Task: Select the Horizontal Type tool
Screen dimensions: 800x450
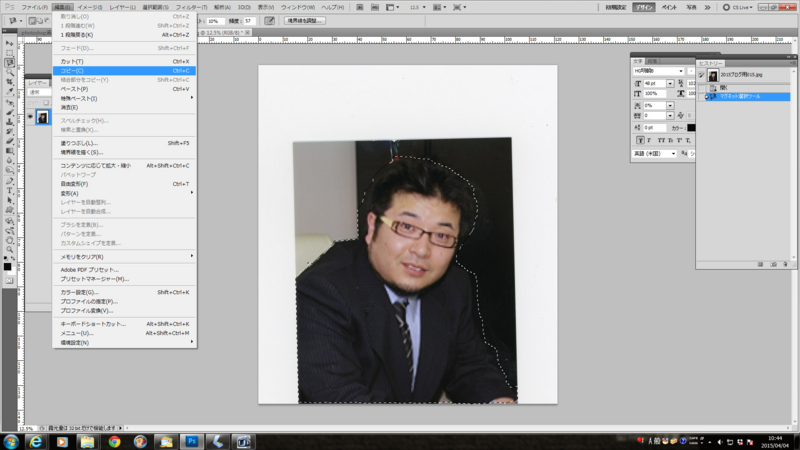Action: point(10,190)
